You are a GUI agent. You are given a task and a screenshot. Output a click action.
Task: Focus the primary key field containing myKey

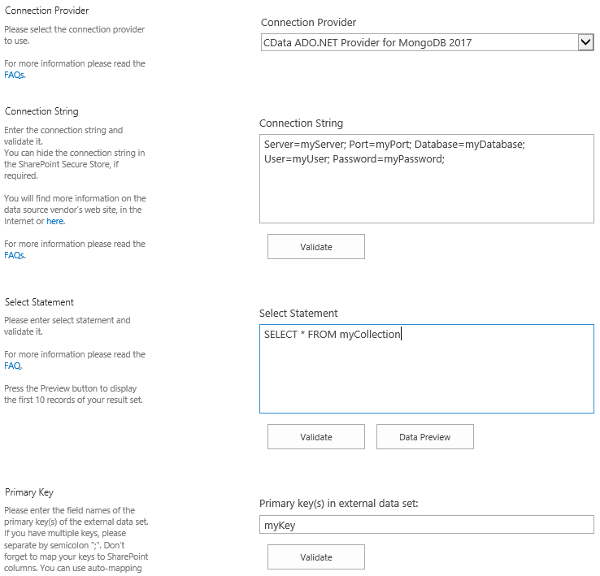(426, 525)
